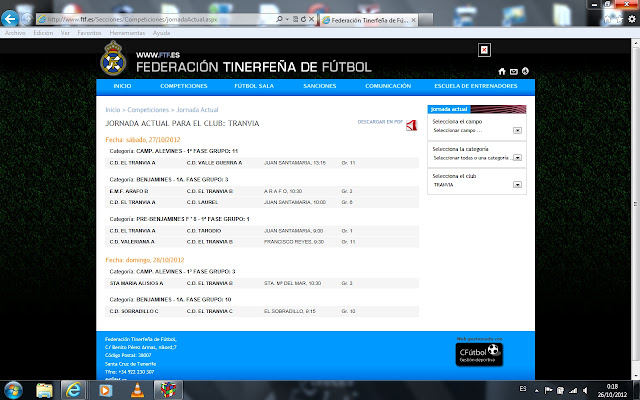This screenshot has height=400, width=640.
Task: Select the Federación Tinerfeña de Fú... browser tab
Action: tap(369, 20)
